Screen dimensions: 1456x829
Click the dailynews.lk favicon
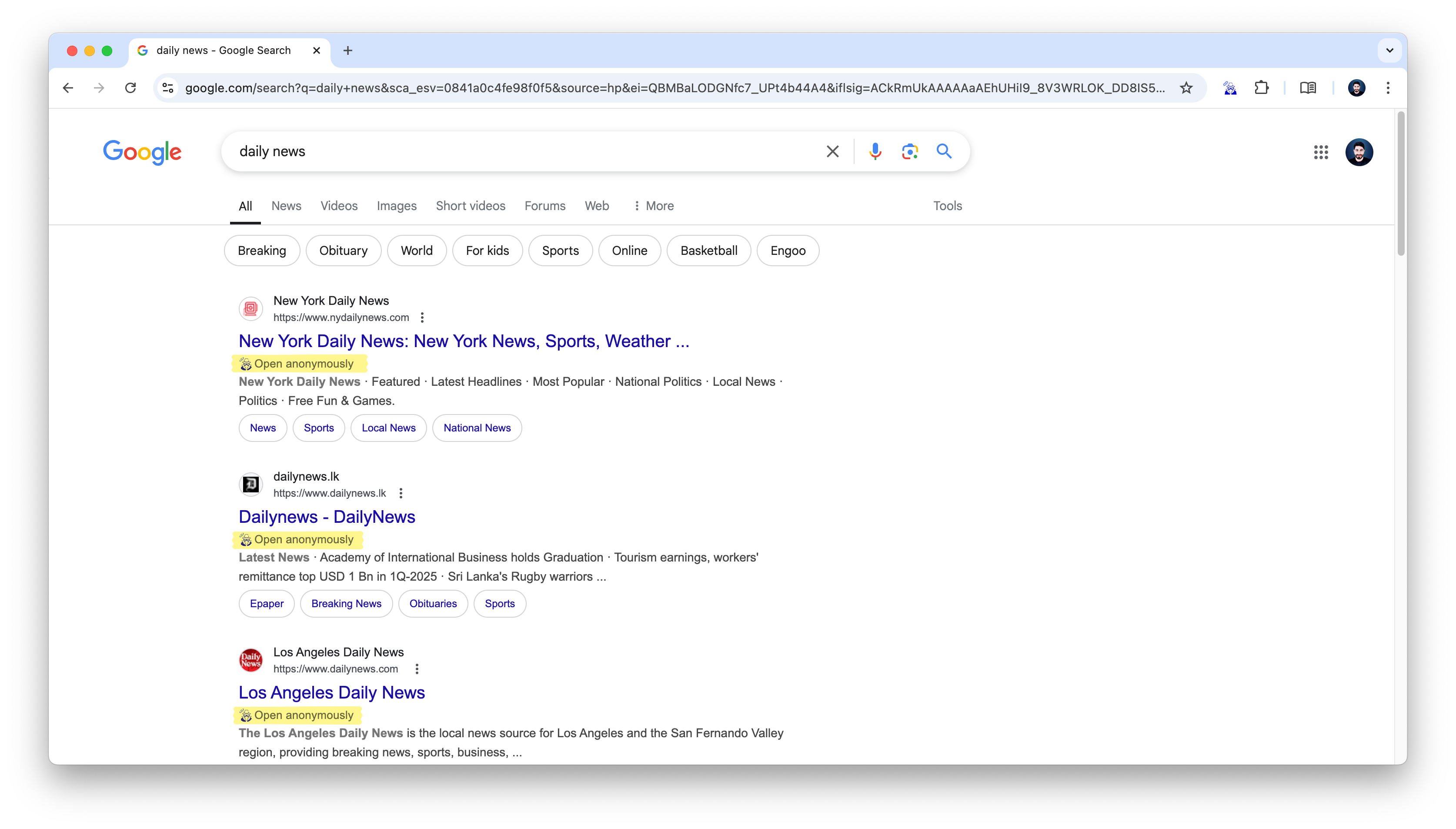point(250,485)
